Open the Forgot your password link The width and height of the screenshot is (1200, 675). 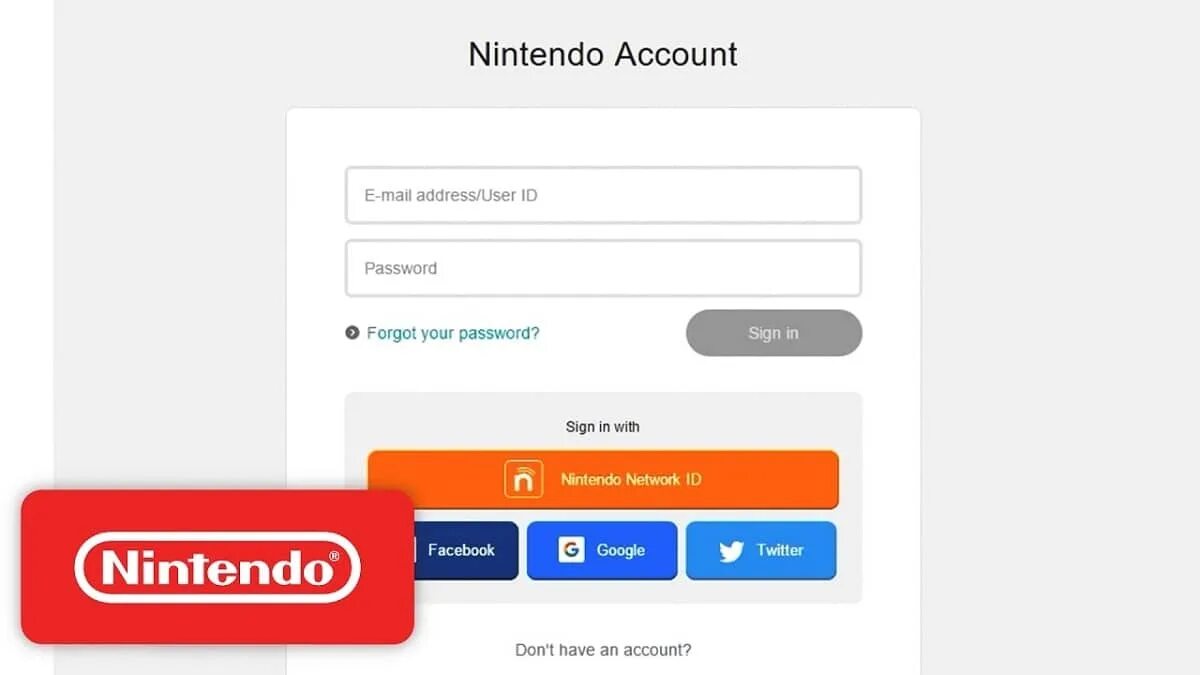[453, 333]
